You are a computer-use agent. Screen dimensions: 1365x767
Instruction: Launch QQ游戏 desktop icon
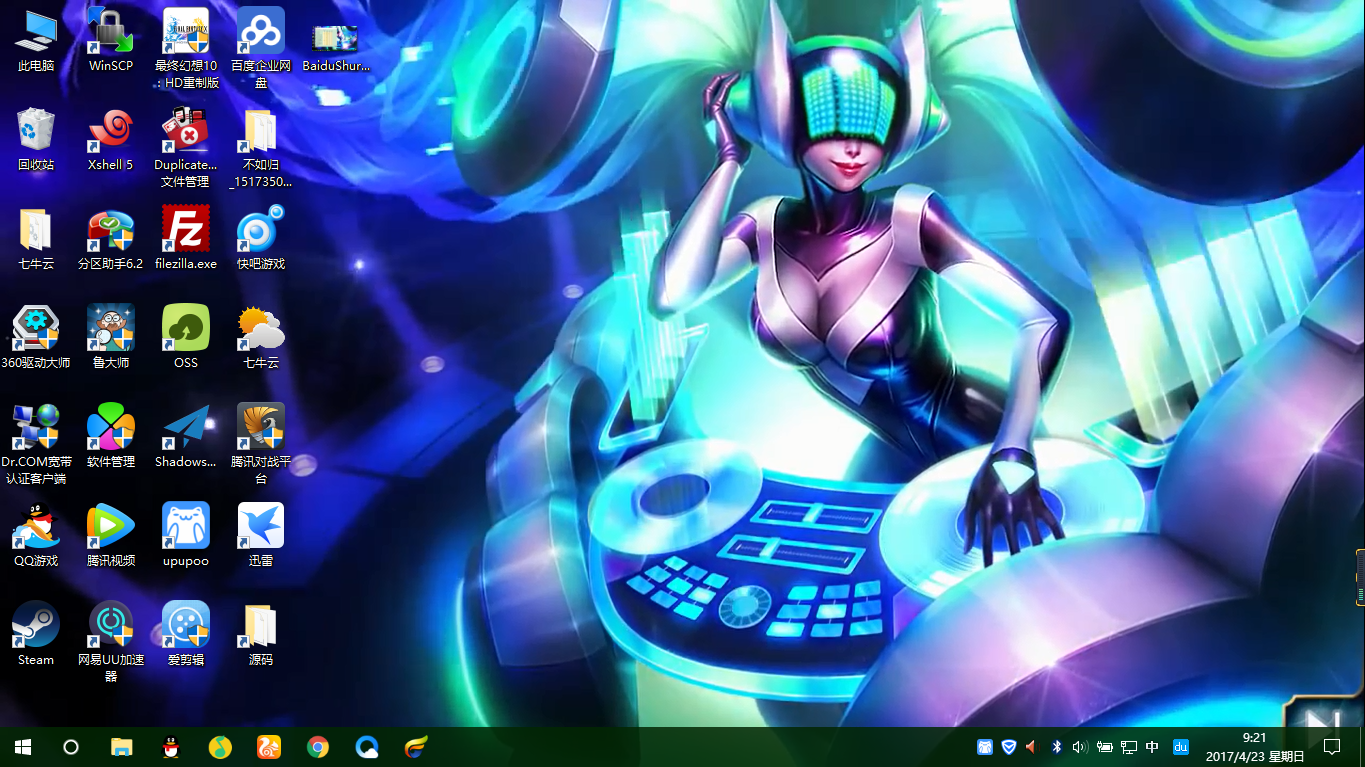36,536
